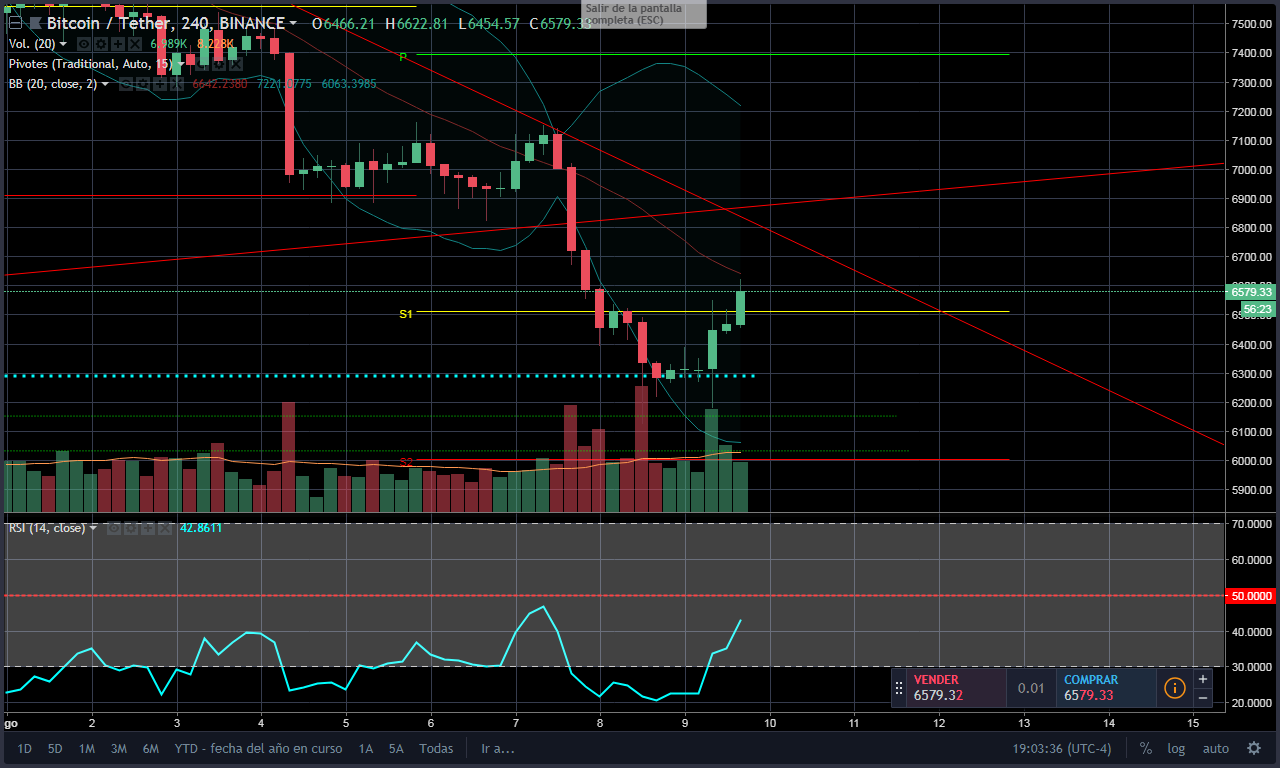Show the Todas full time range

[x=436, y=748]
